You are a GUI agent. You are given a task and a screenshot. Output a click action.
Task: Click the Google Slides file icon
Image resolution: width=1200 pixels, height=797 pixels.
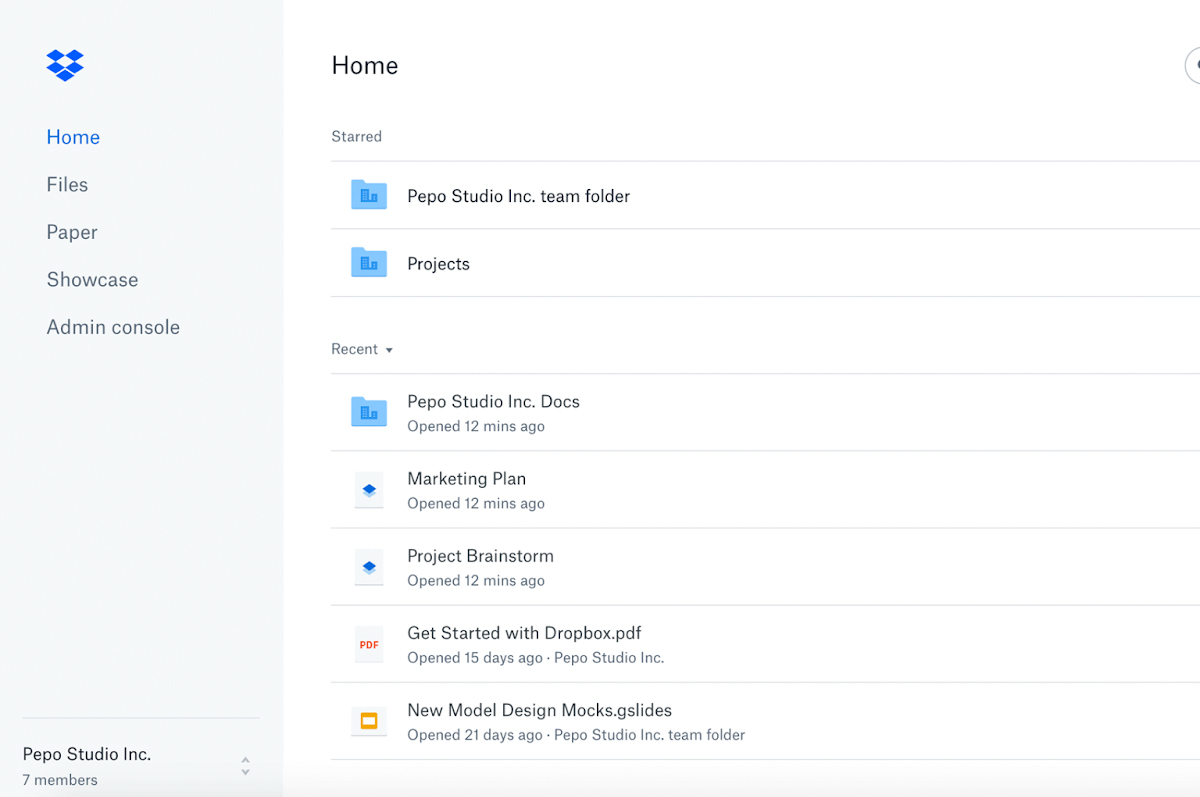(x=369, y=721)
